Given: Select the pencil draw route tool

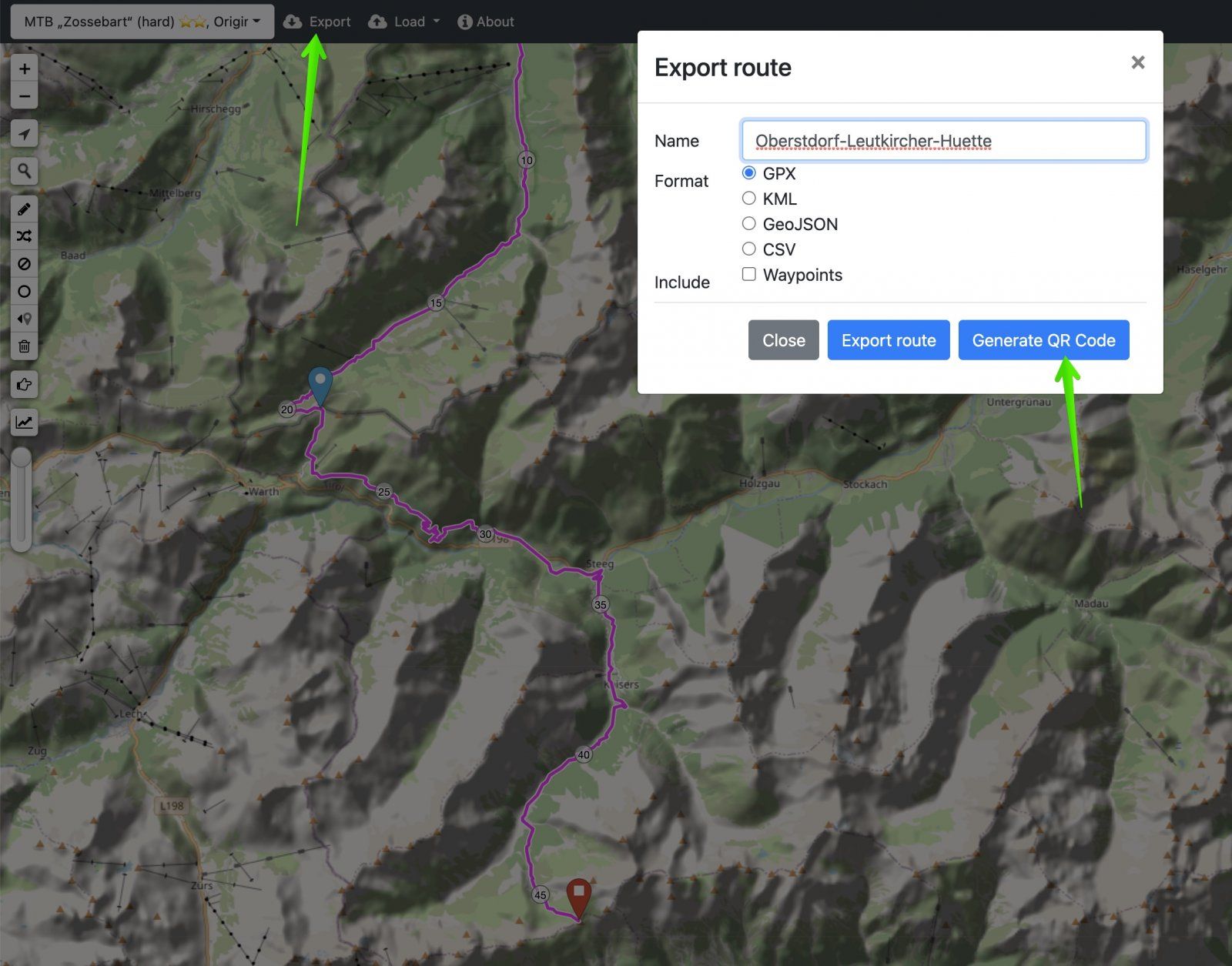Looking at the screenshot, I should click(24, 209).
